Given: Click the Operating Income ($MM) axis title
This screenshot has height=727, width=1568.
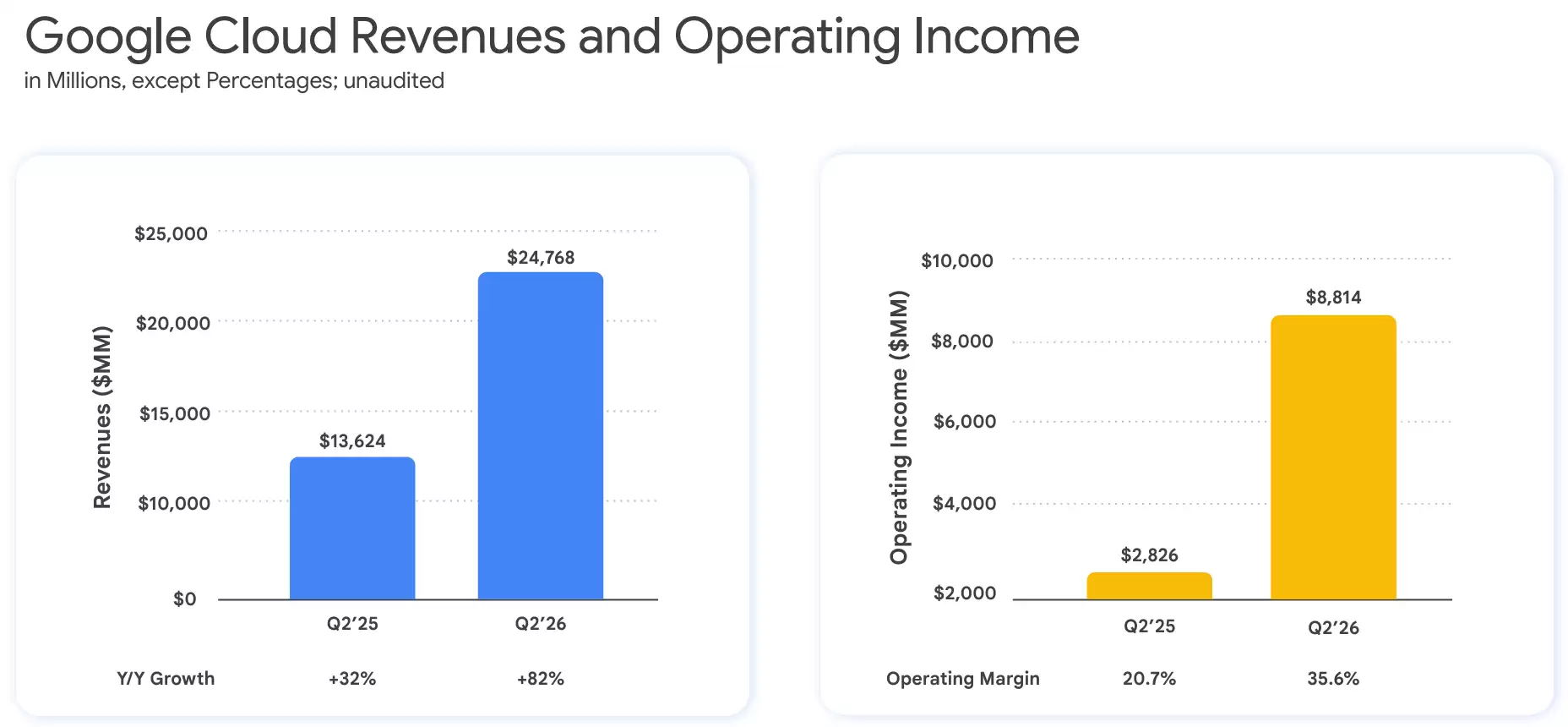Looking at the screenshot, I should click(x=899, y=427).
